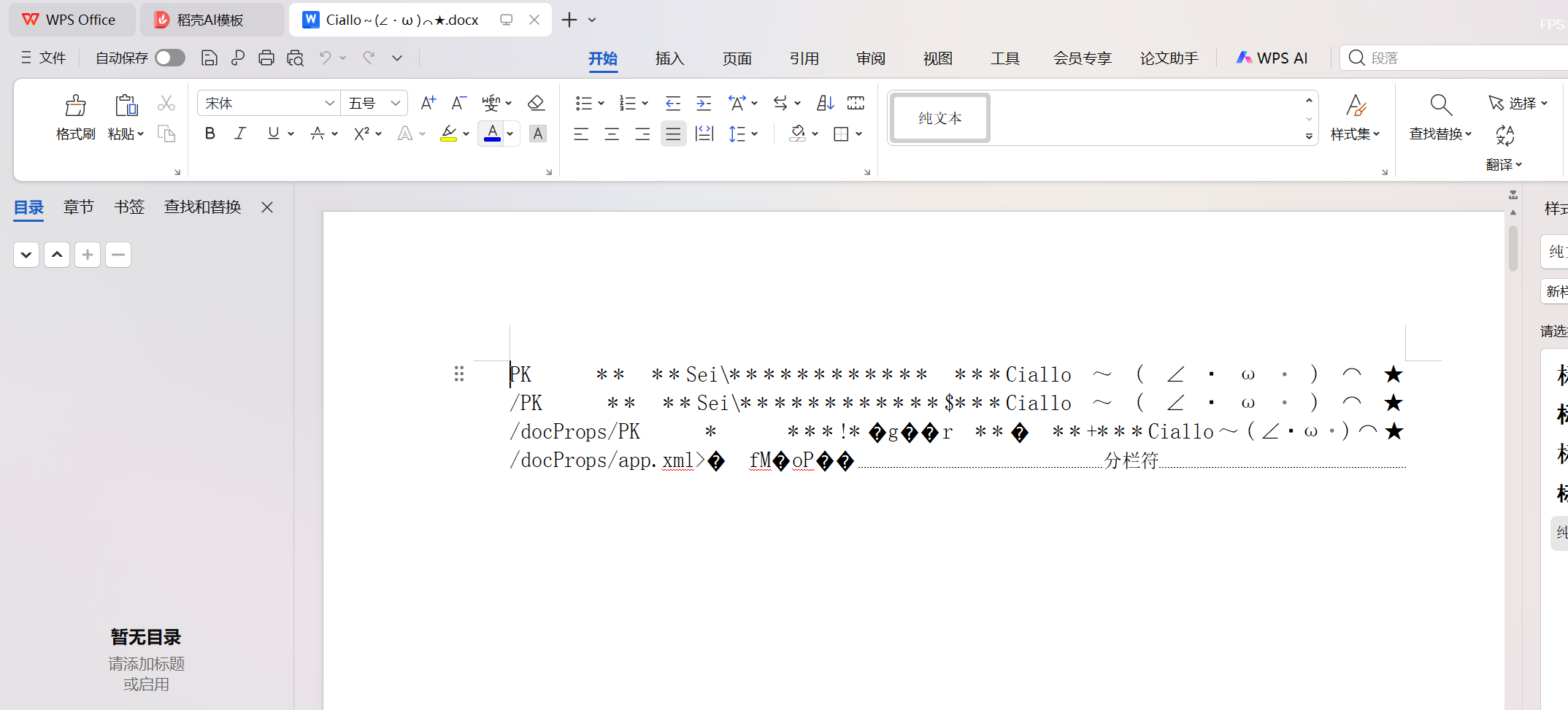This screenshot has height=710, width=1568.
Task: Switch to the 页面 ribbon tab
Action: click(x=737, y=58)
